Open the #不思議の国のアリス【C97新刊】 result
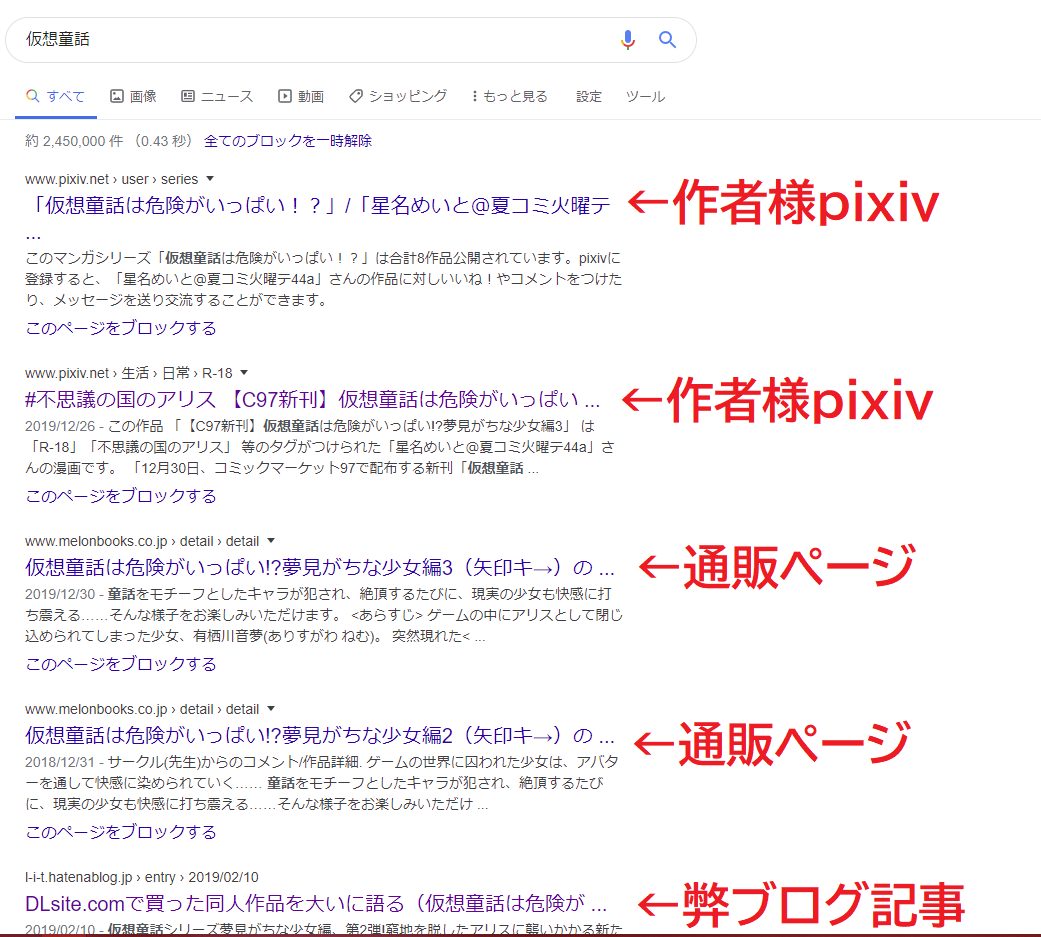This screenshot has height=937, width=1041. [x=313, y=400]
